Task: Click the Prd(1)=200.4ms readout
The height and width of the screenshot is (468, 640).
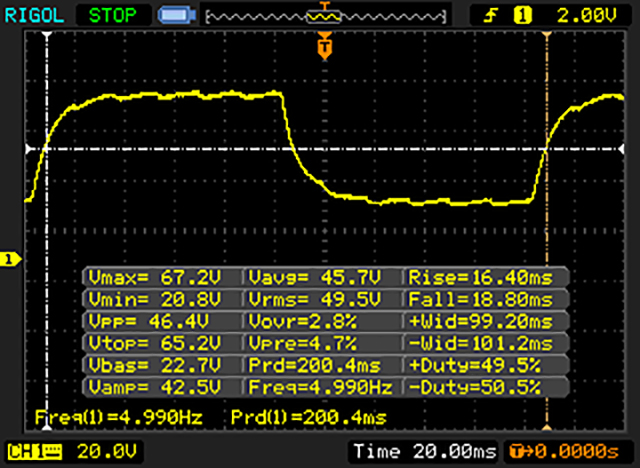Action: tap(308, 415)
